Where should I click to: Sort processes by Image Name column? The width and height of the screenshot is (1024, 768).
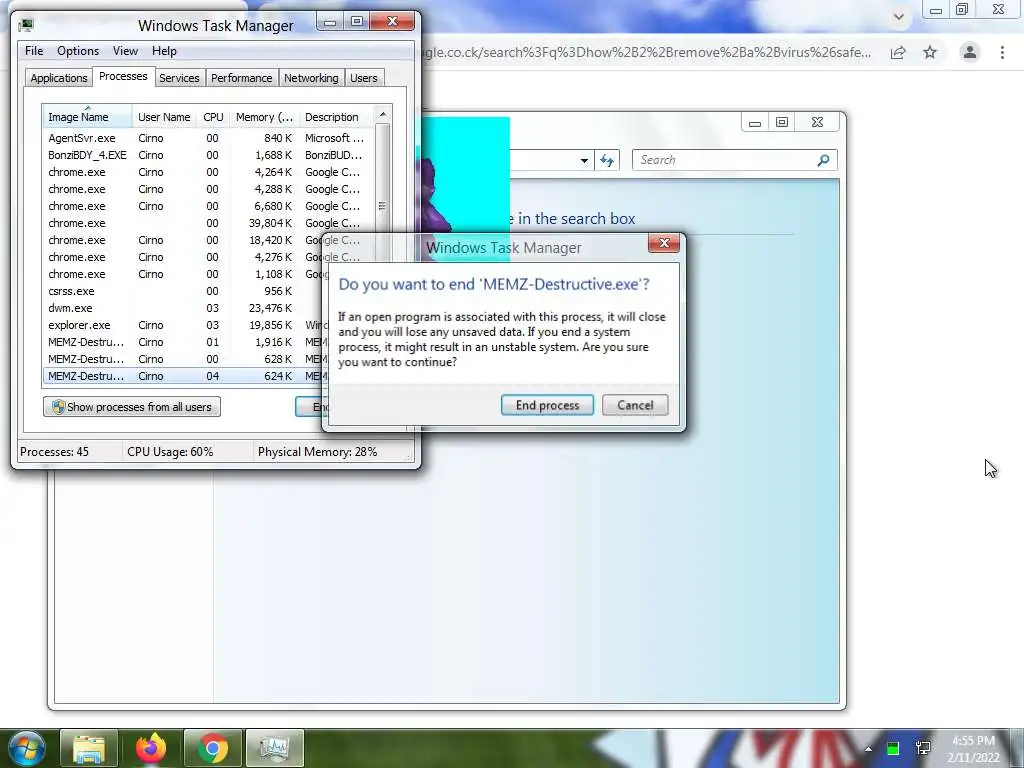click(x=87, y=117)
